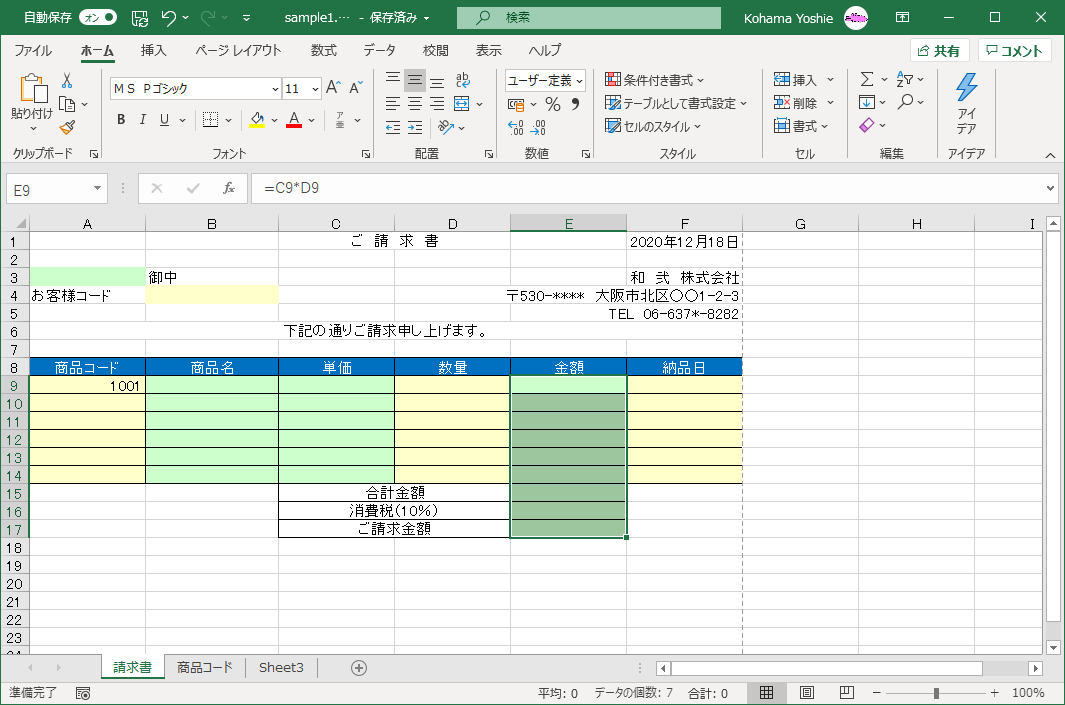Click the Save icon in title bar
Image resolution: width=1065 pixels, height=705 pixels.
tap(139, 18)
